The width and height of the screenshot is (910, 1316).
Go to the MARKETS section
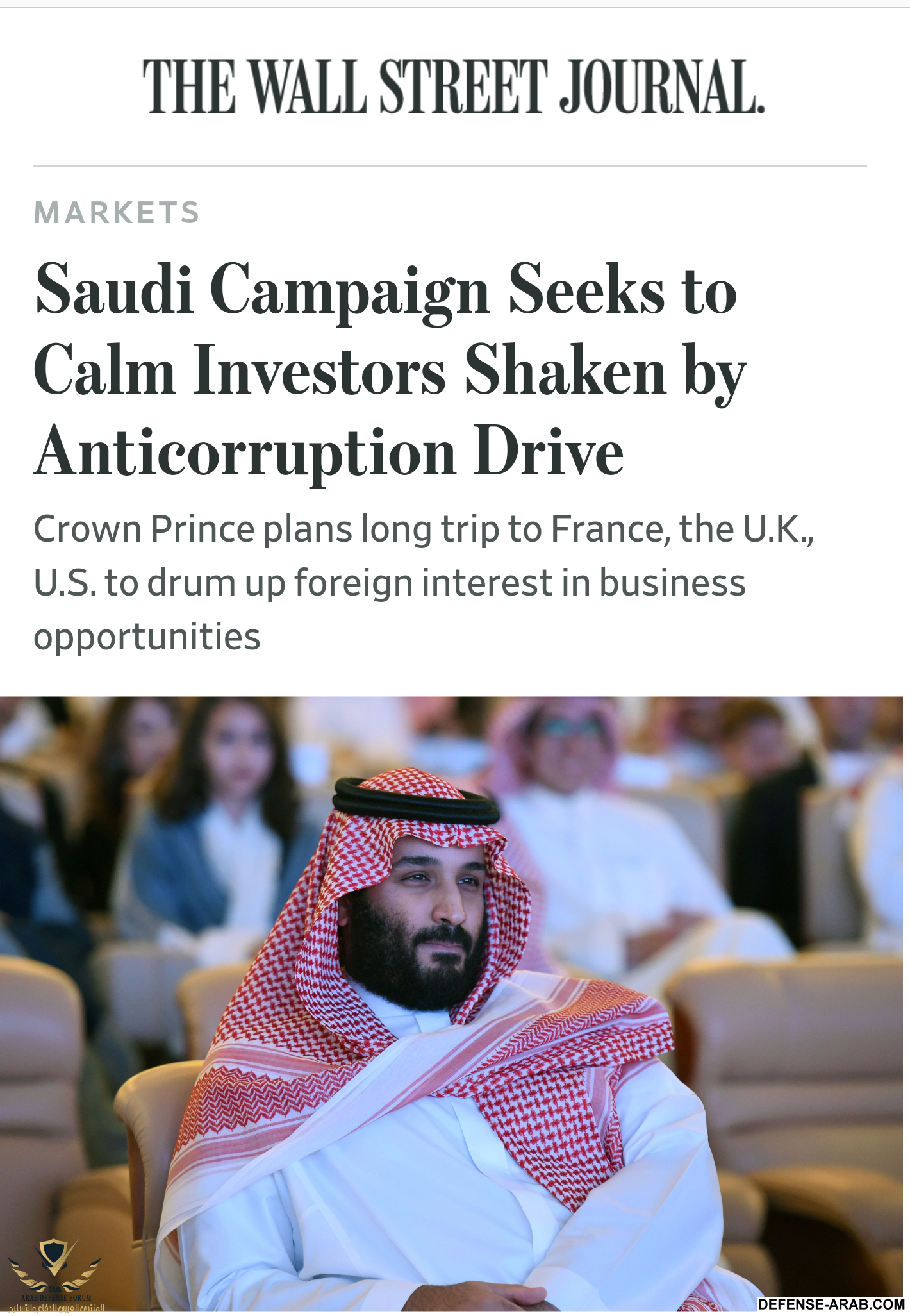(x=117, y=213)
